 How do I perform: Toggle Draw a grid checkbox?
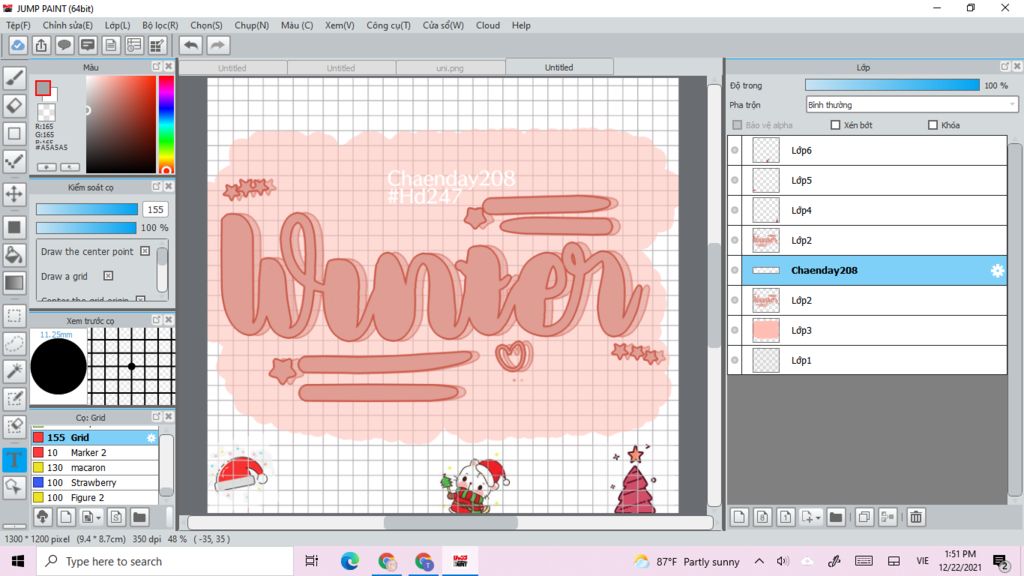point(108,276)
